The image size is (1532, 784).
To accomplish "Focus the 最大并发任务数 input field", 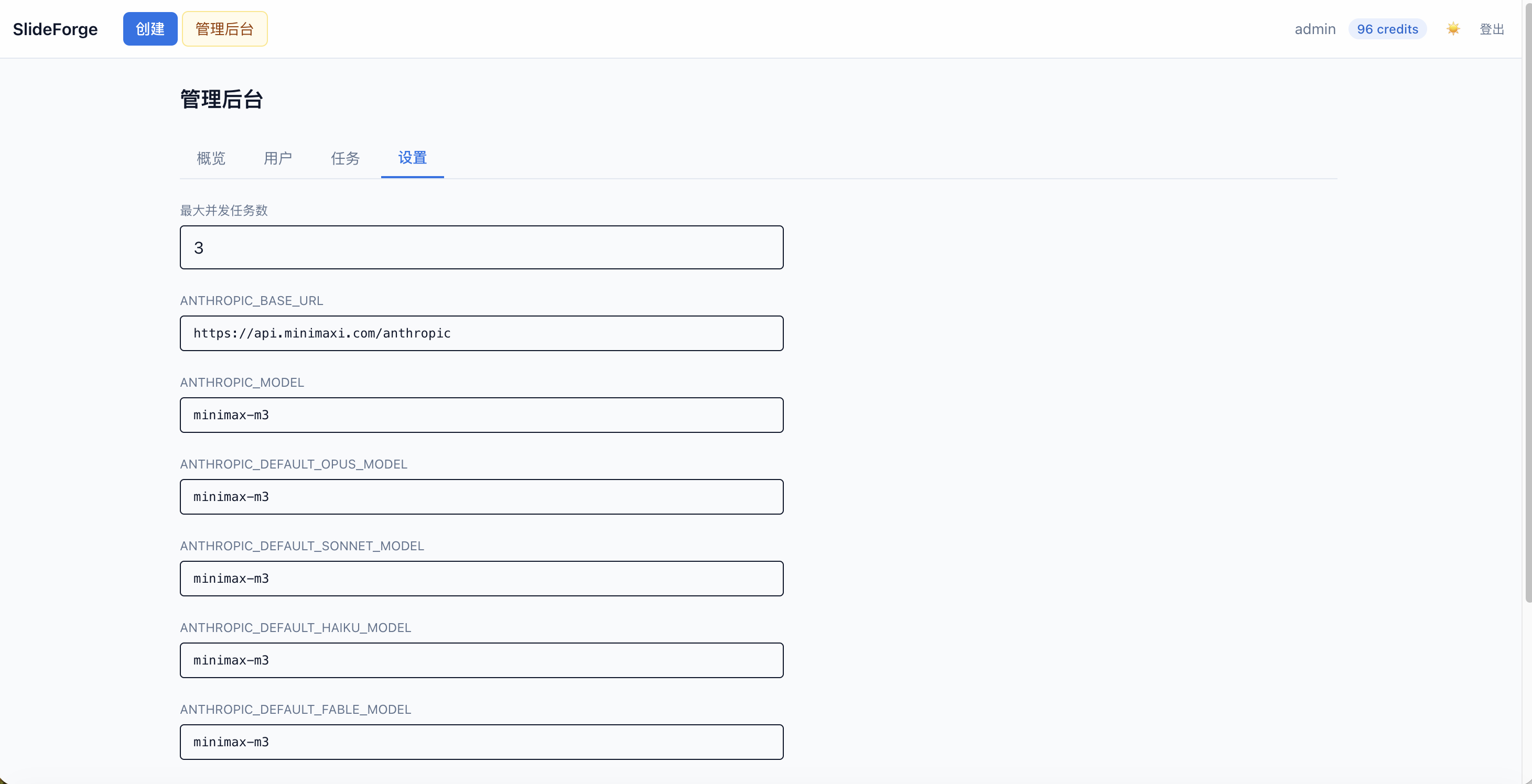I will (482, 247).
